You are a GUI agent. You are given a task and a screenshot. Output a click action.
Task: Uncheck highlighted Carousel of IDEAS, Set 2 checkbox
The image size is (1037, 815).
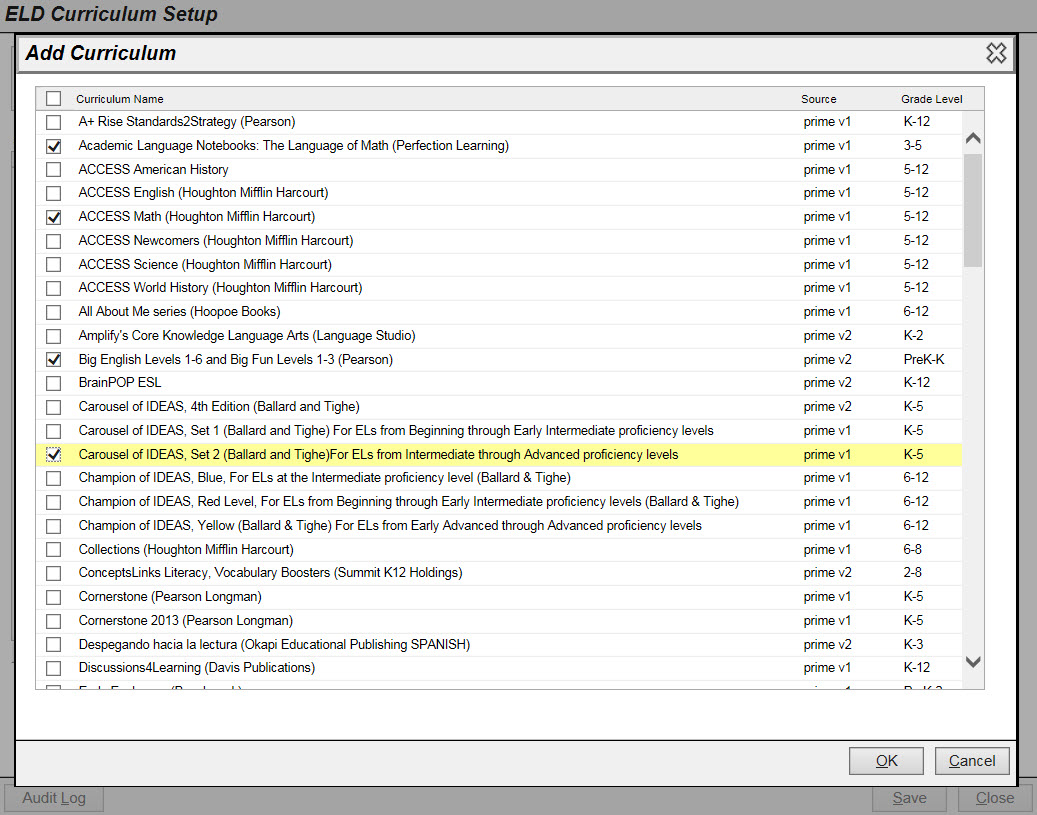54,454
